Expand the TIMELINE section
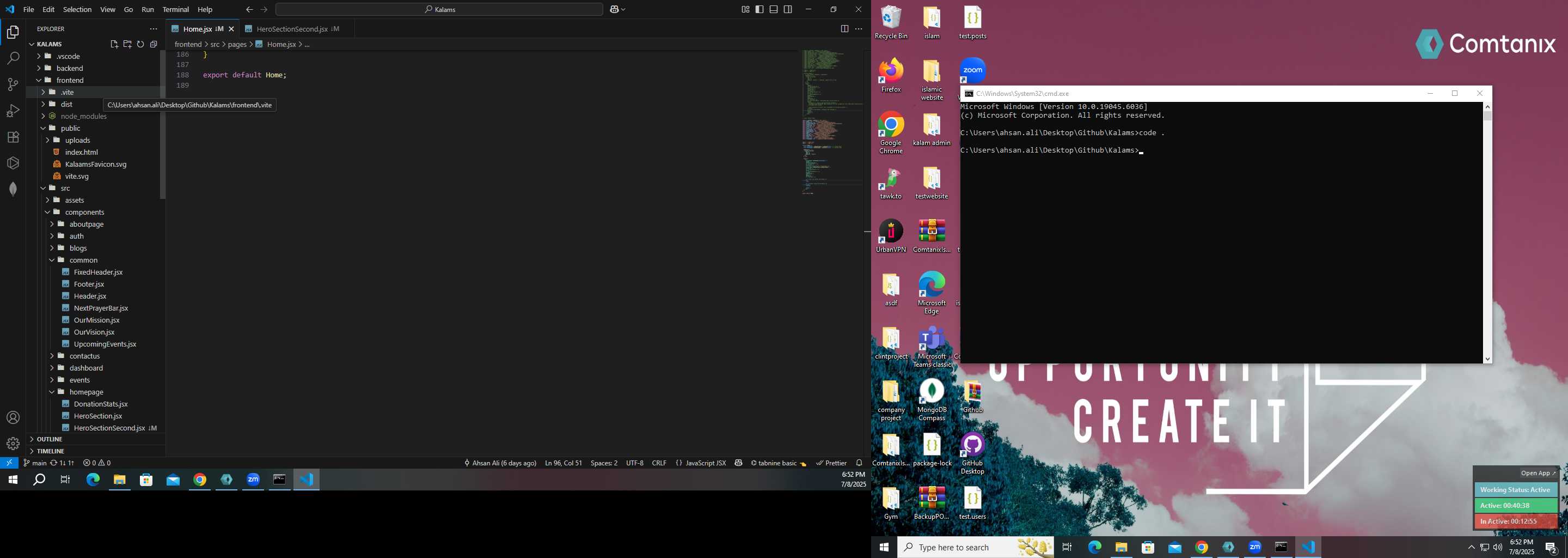The width and height of the screenshot is (1568, 558). 96,451
